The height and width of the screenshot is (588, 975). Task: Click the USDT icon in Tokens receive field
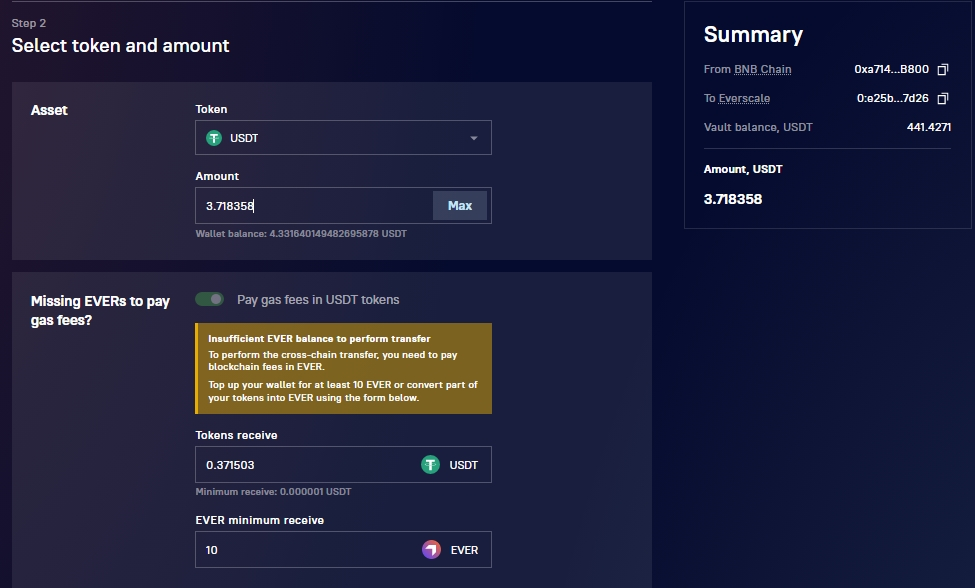(430, 464)
